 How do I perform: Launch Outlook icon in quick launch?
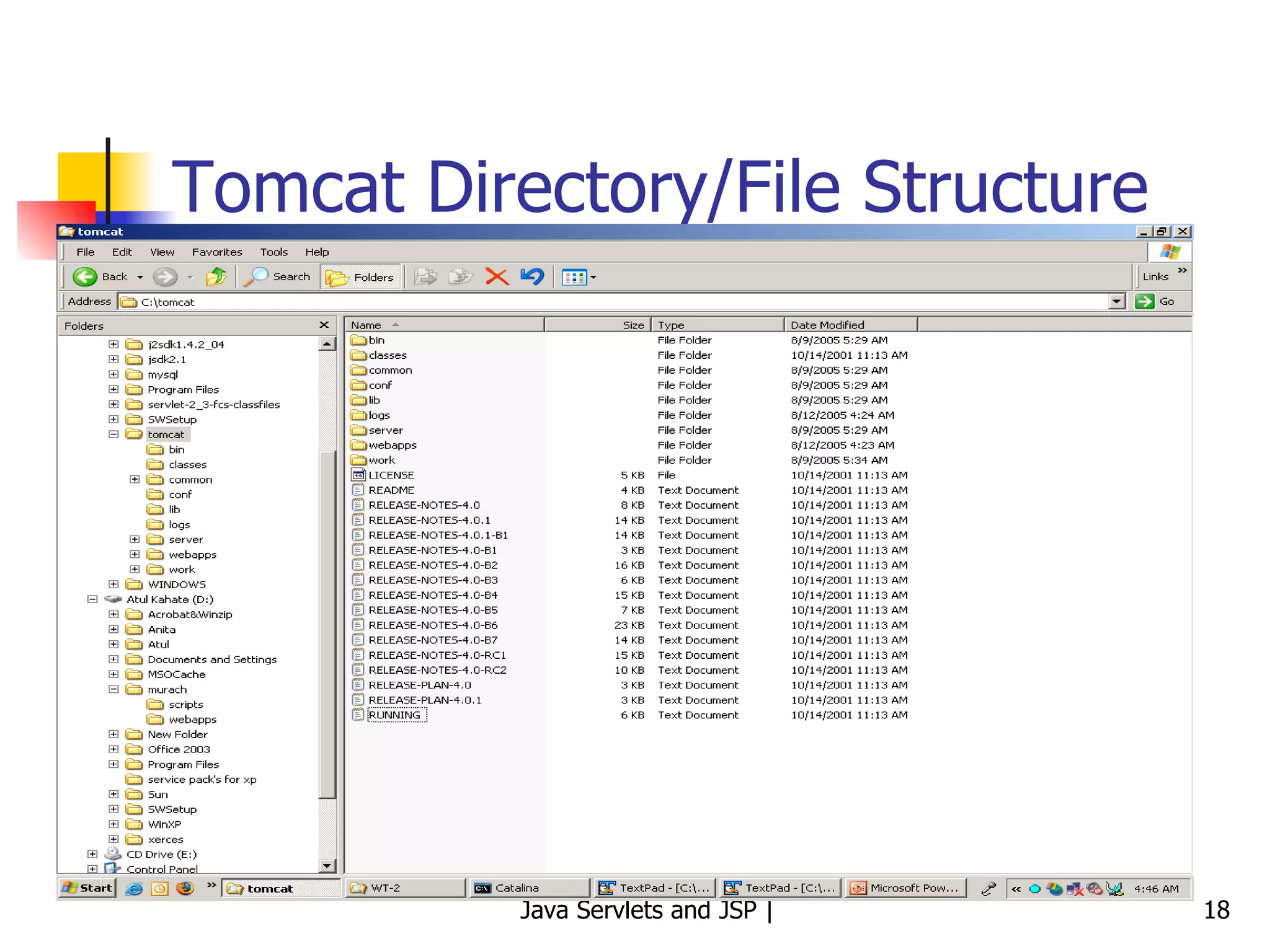(x=159, y=888)
